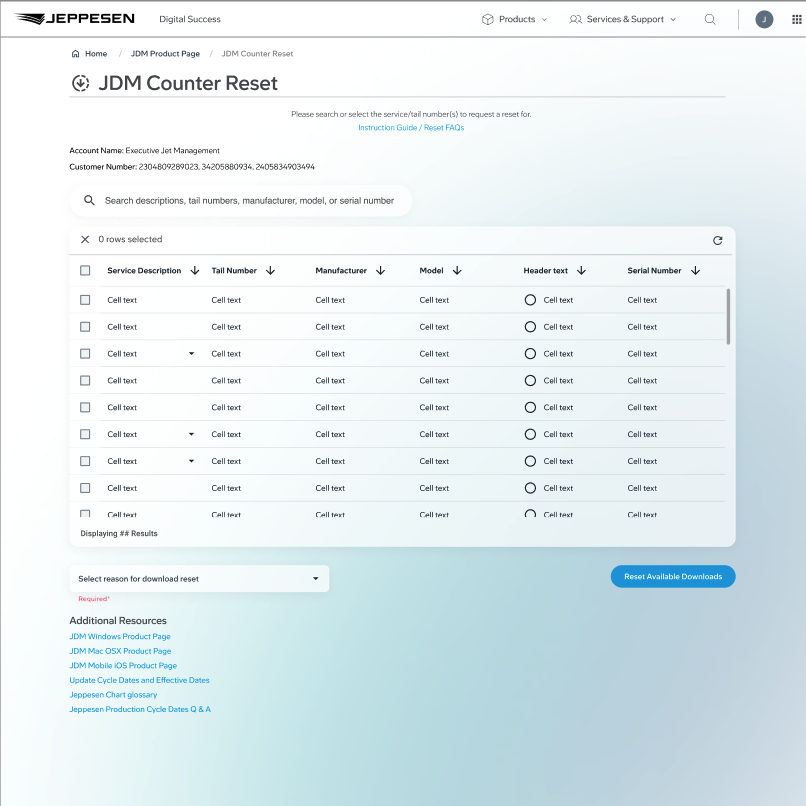This screenshot has width=806, height=806.
Task: Check the eighth table row checkbox
Action: [85, 488]
